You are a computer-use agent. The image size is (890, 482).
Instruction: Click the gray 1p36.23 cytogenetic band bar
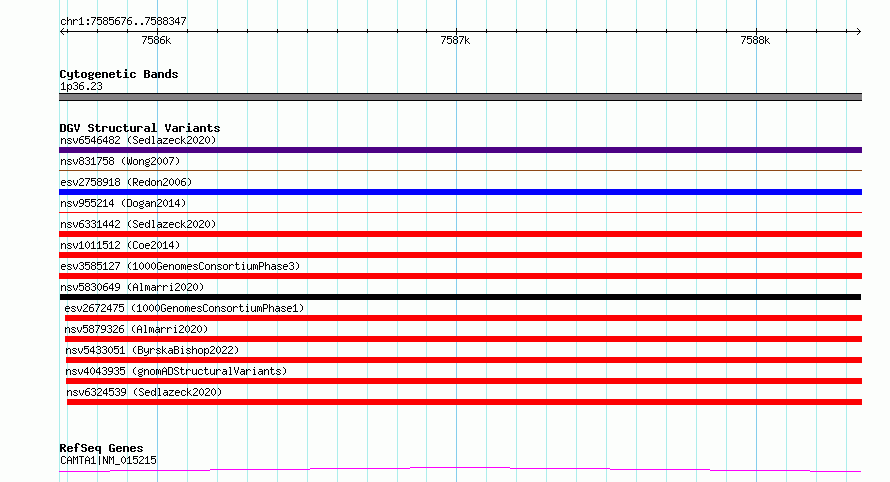click(460, 97)
